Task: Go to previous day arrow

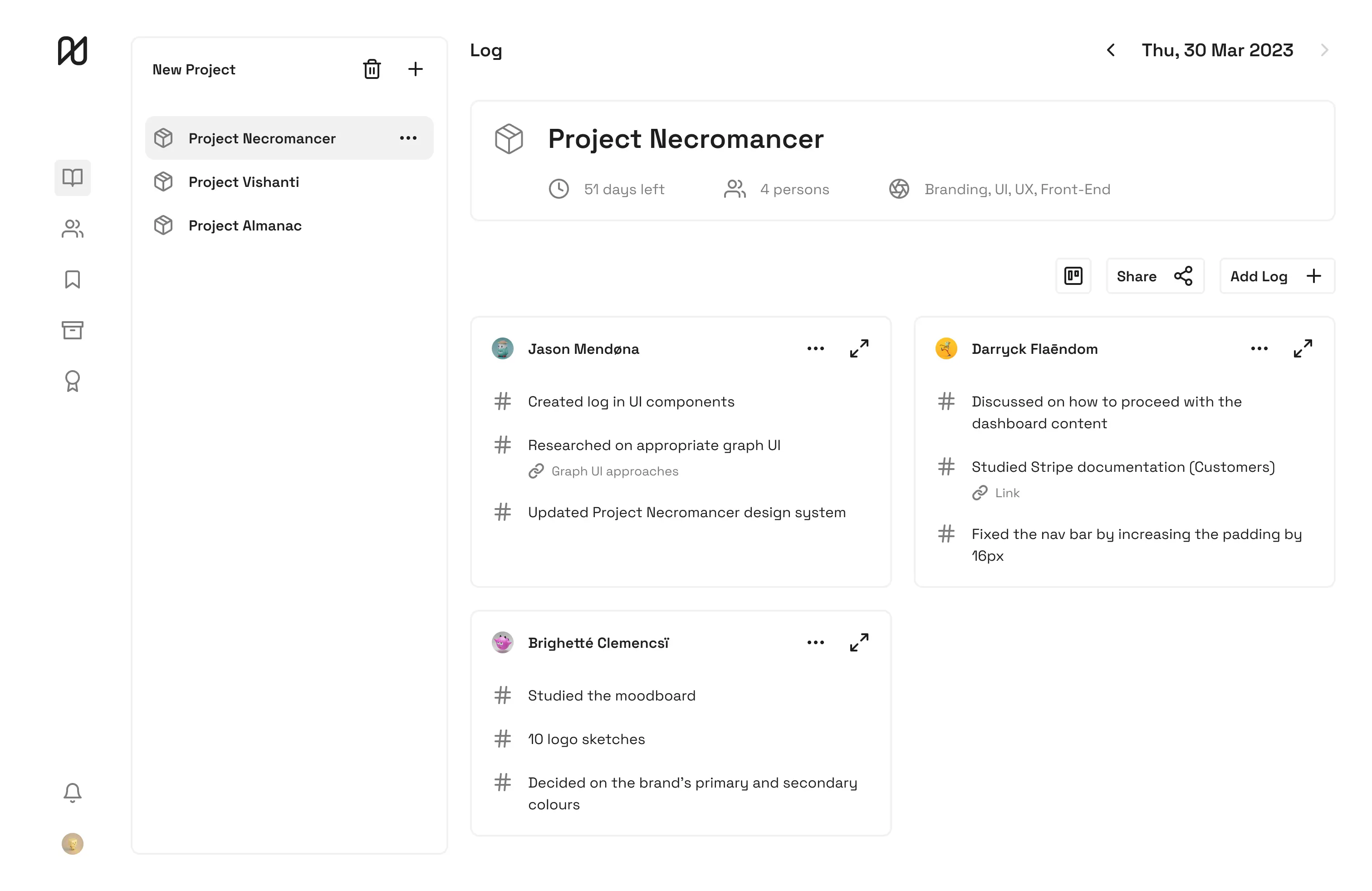Action: 1111,50
